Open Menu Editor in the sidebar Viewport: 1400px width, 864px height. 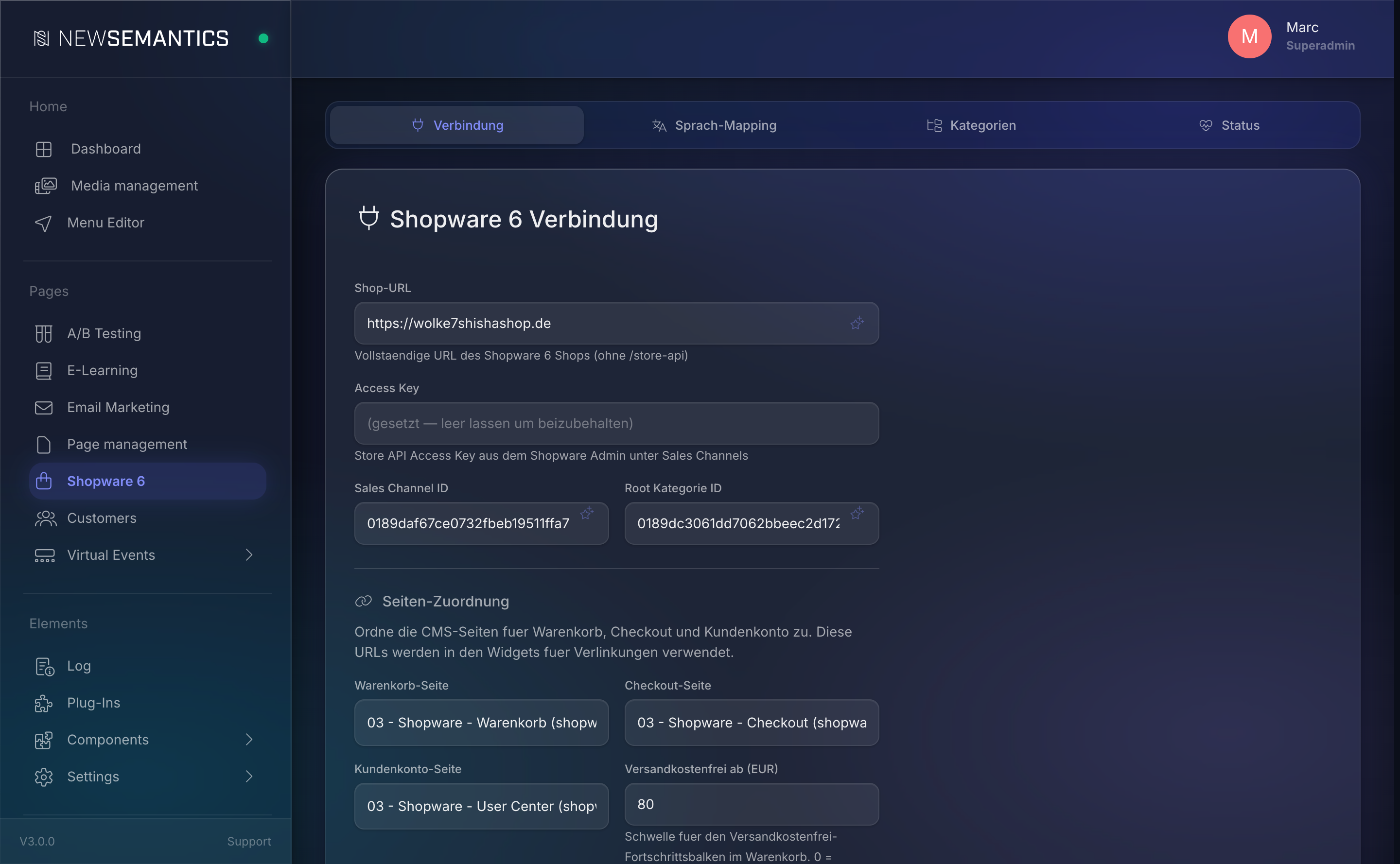pos(147,223)
